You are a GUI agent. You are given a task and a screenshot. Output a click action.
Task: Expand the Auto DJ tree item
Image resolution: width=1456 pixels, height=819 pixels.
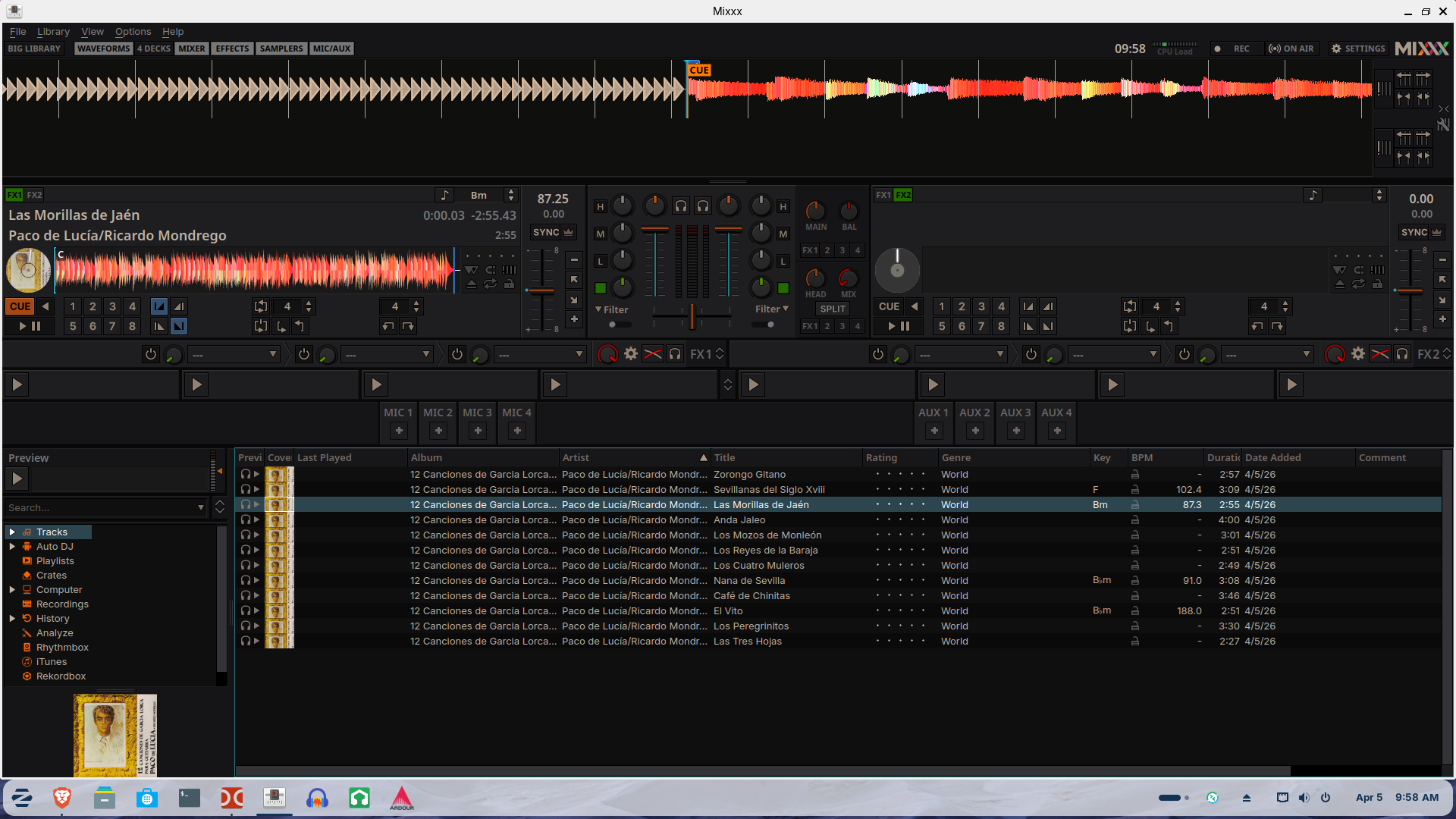(x=12, y=547)
